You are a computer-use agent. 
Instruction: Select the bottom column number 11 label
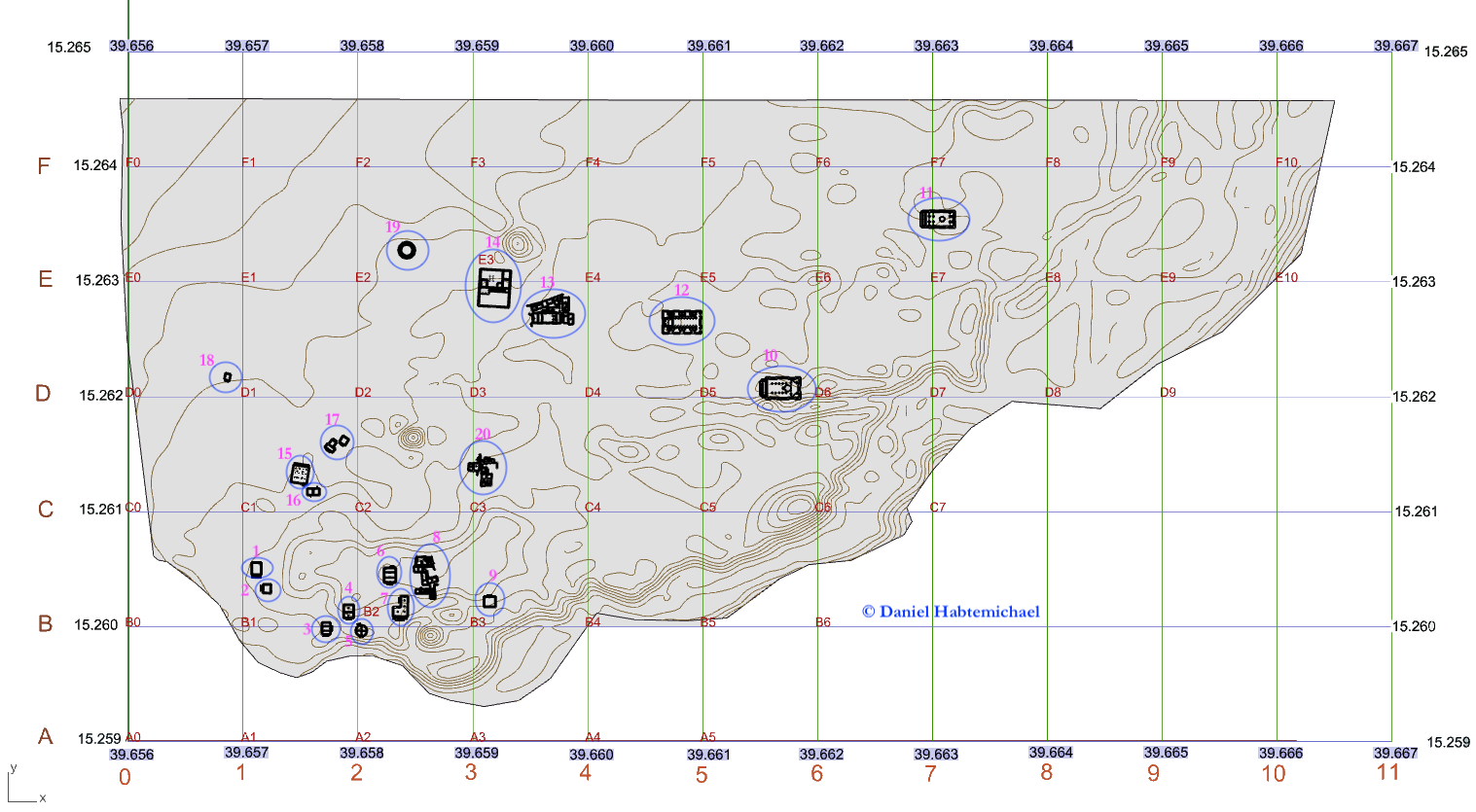pyautogui.click(x=1387, y=772)
